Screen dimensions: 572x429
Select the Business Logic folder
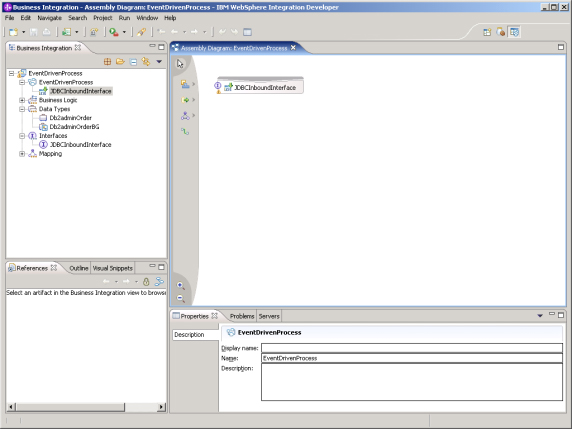click(x=58, y=100)
